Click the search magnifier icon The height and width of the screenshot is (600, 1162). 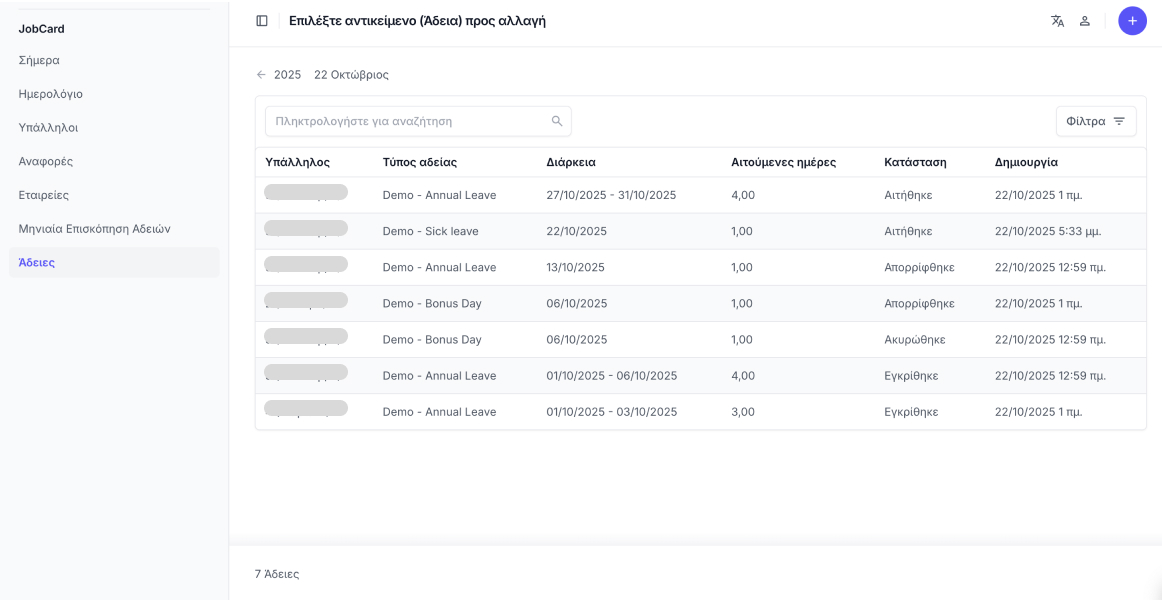[x=557, y=121]
